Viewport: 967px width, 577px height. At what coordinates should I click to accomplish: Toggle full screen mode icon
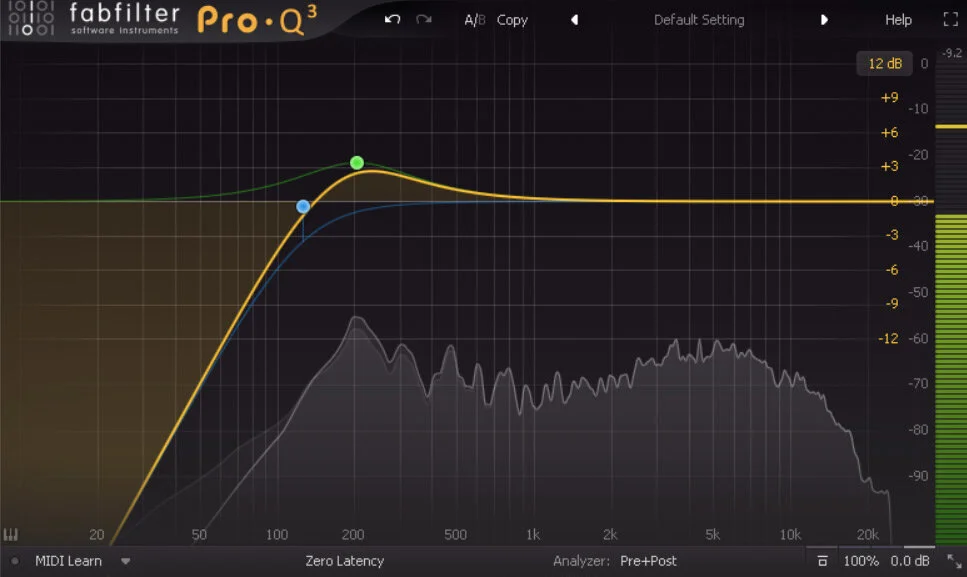pos(951,18)
